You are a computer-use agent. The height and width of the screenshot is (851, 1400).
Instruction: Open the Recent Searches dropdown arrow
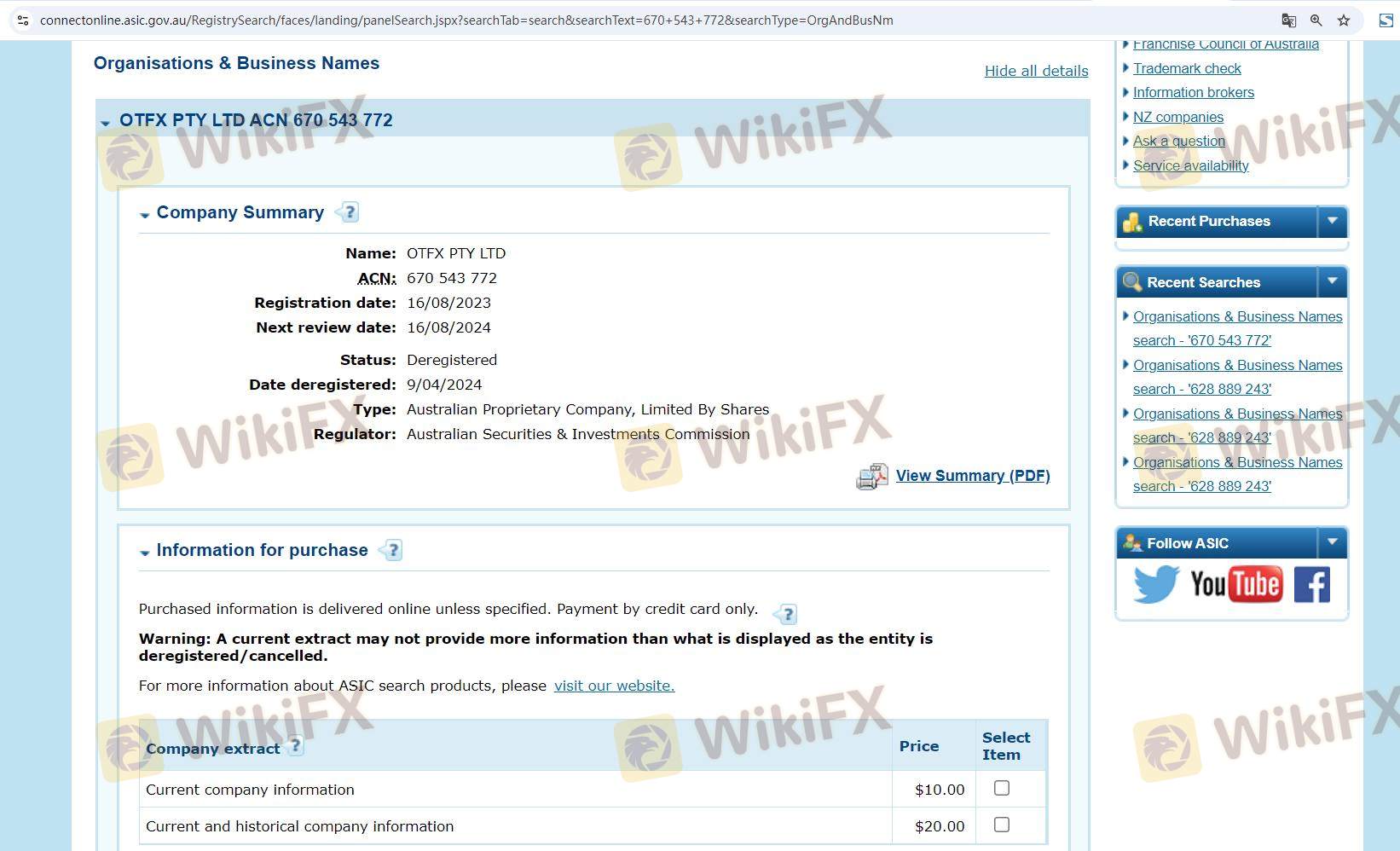(1332, 281)
